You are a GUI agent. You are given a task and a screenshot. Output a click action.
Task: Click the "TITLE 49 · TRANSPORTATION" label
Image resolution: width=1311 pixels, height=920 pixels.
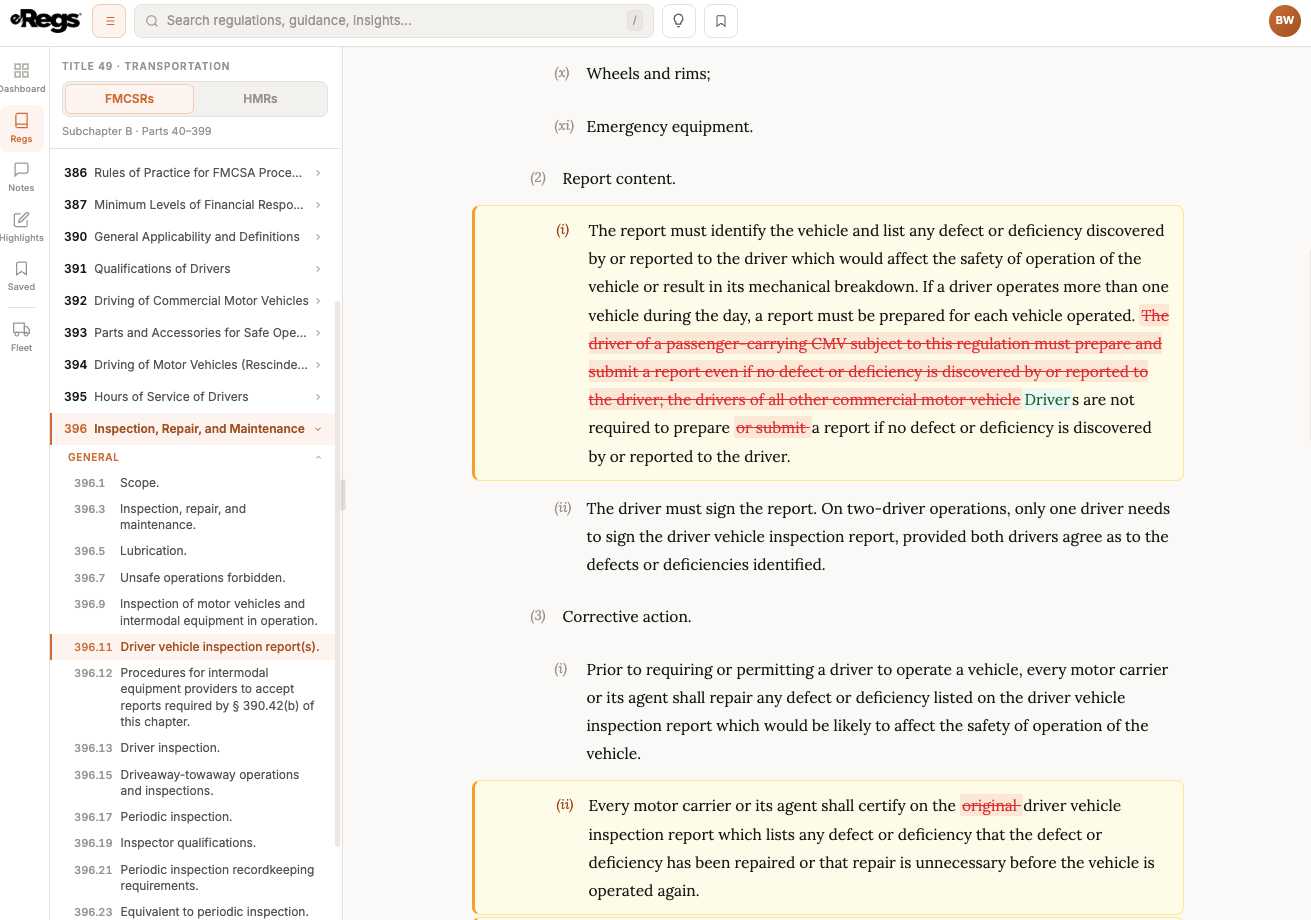[x=146, y=66]
